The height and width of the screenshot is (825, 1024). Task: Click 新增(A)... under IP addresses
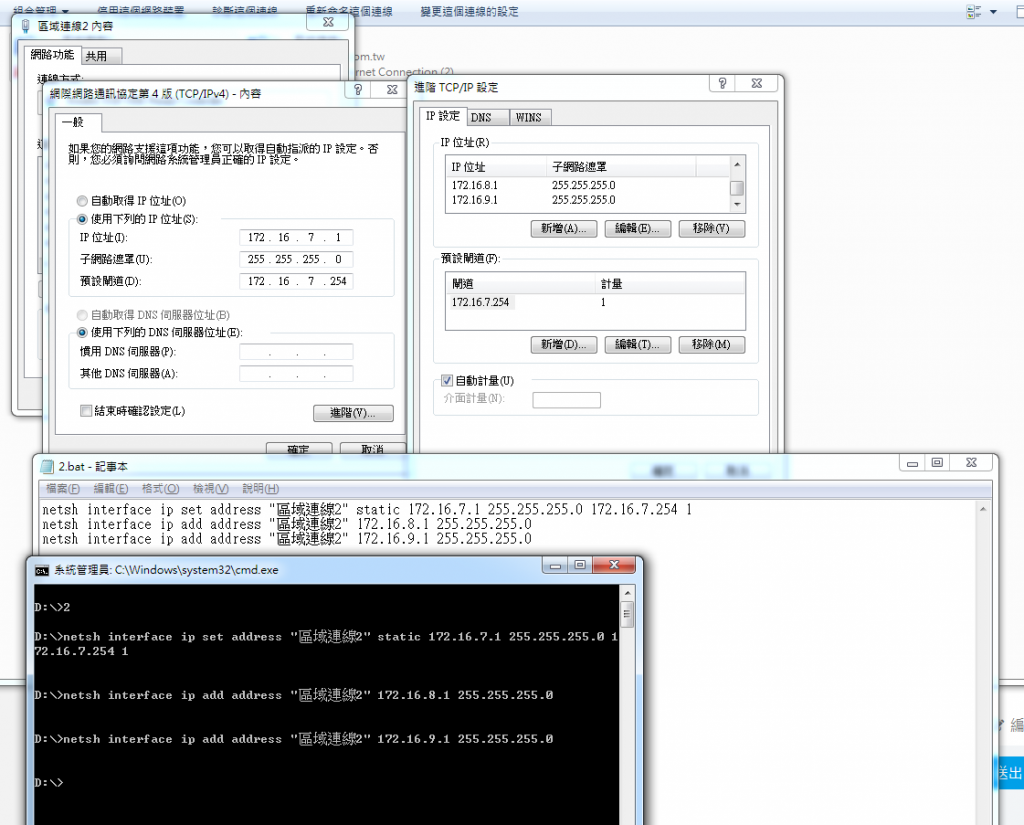[x=564, y=229]
